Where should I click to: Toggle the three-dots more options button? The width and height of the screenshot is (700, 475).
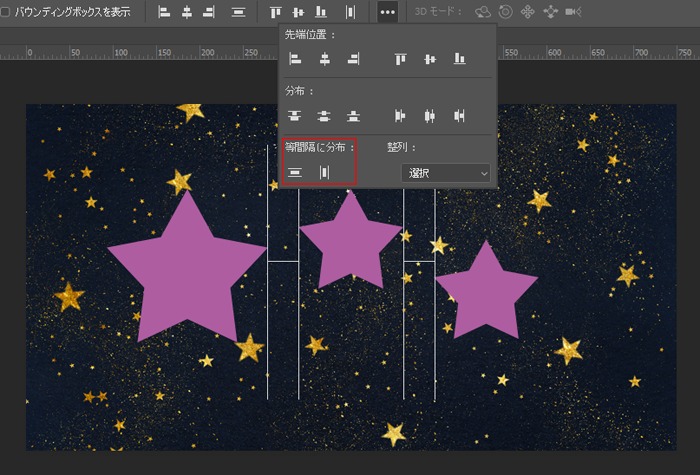[x=388, y=12]
